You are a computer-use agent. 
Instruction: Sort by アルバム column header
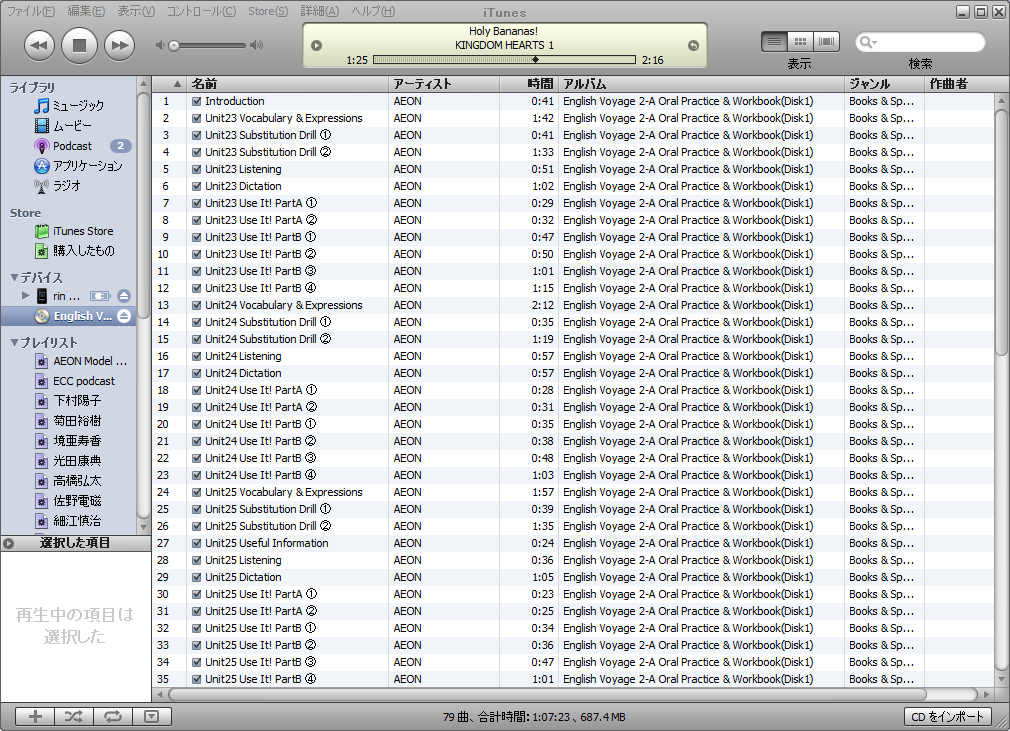click(701, 84)
